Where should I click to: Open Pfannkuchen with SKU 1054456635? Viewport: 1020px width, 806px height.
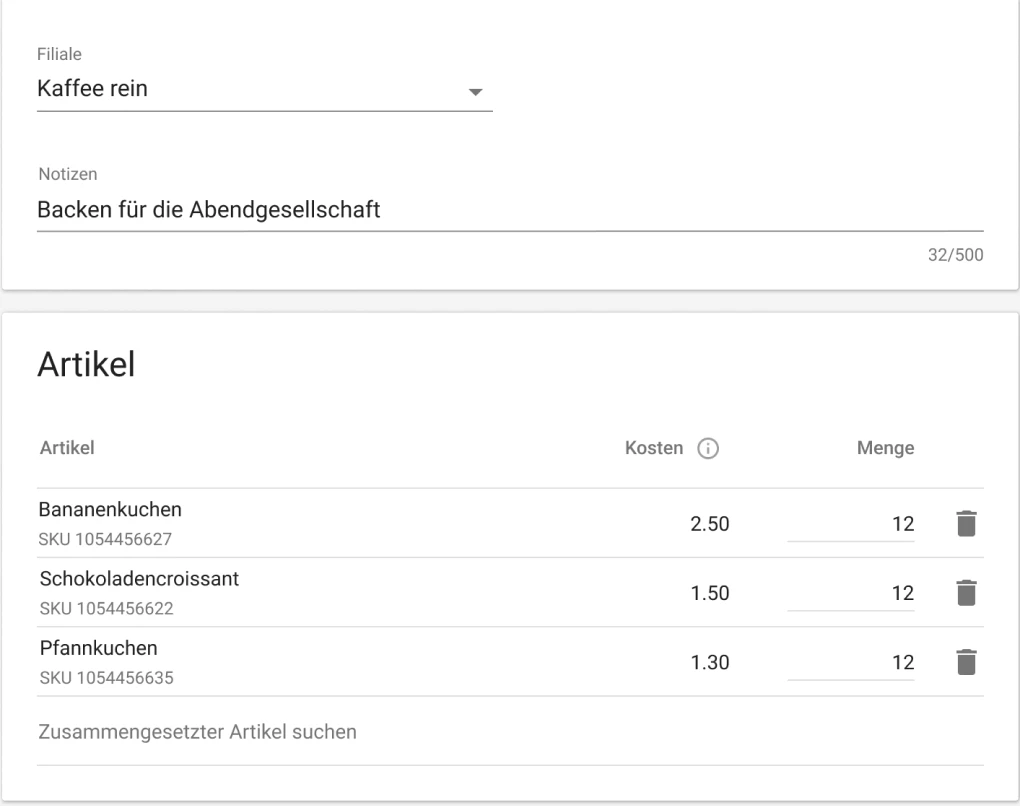100,649
